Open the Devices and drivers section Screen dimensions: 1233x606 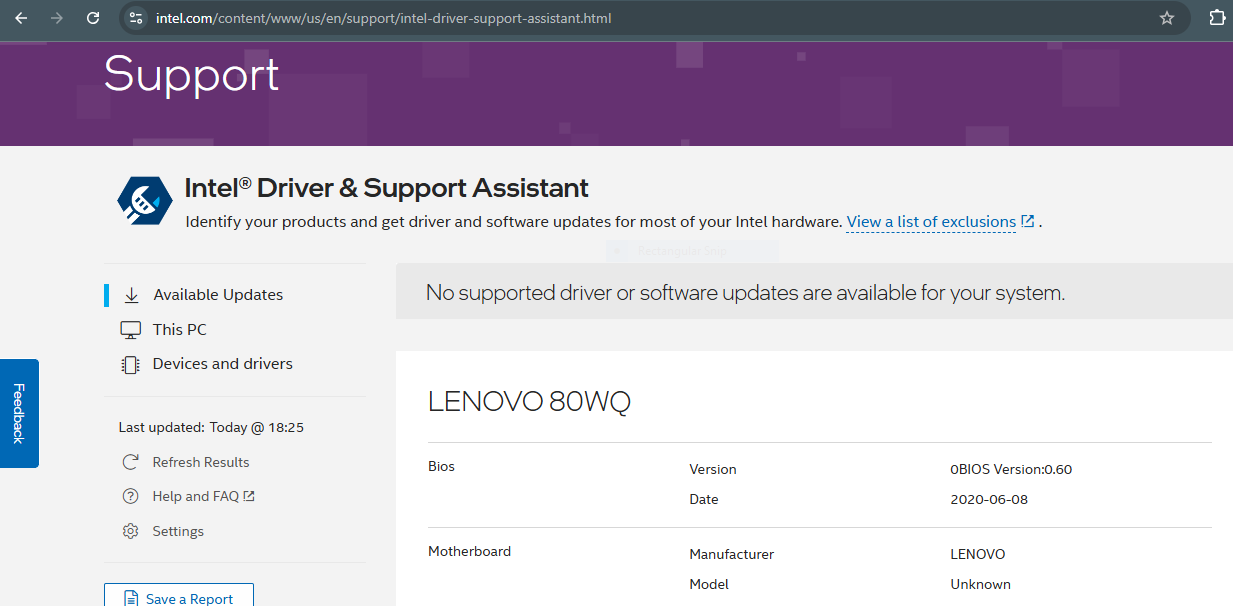pos(223,364)
